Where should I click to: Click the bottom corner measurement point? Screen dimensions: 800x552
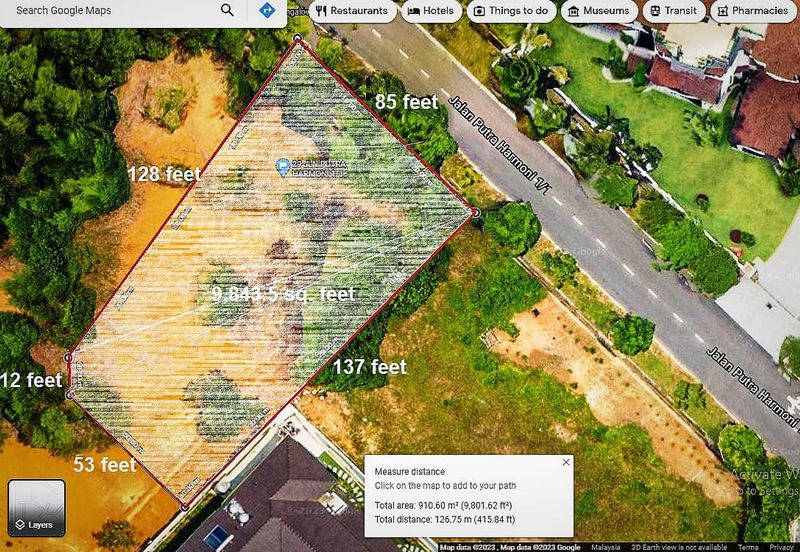coord(185,506)
